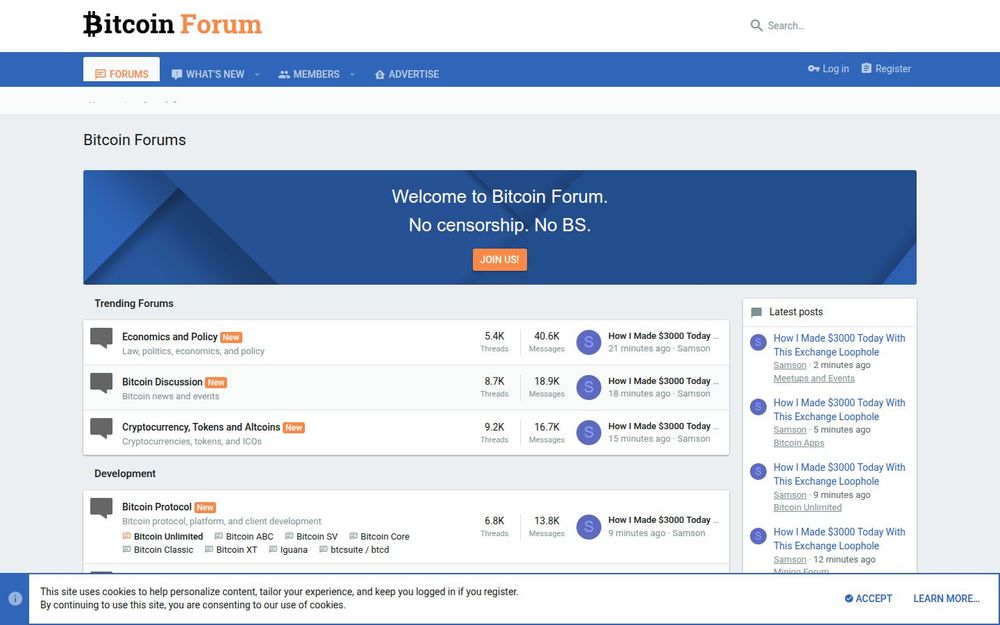
Task: Open latest thread in Cryptocurrency row
Action: point(663,426)
